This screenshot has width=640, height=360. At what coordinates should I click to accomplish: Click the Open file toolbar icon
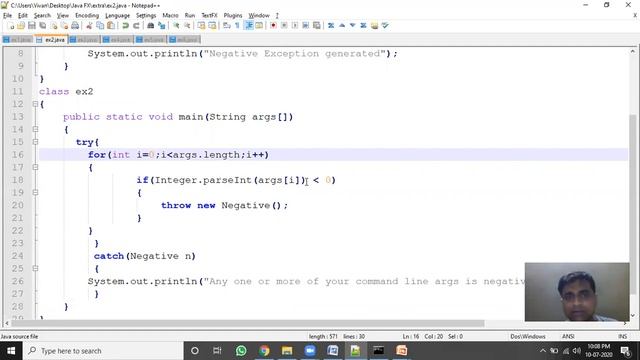(x=21, y=26)
